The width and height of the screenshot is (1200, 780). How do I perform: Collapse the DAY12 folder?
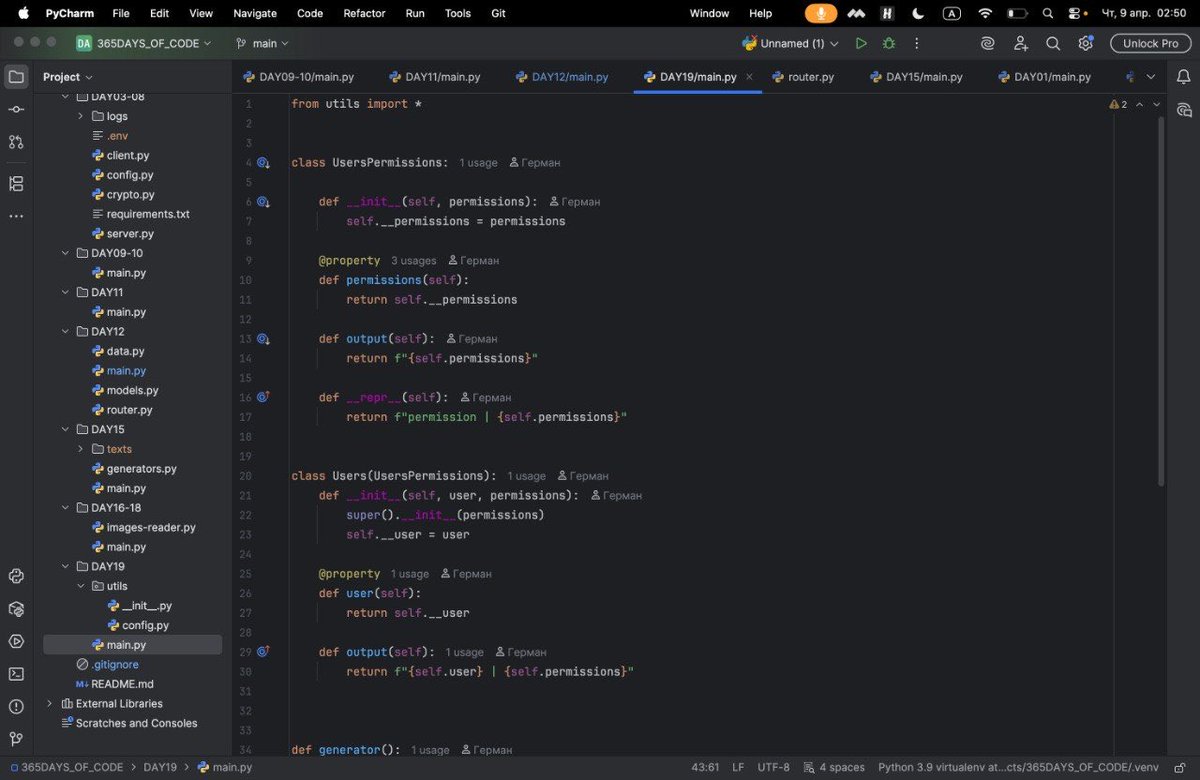point(66,331)
